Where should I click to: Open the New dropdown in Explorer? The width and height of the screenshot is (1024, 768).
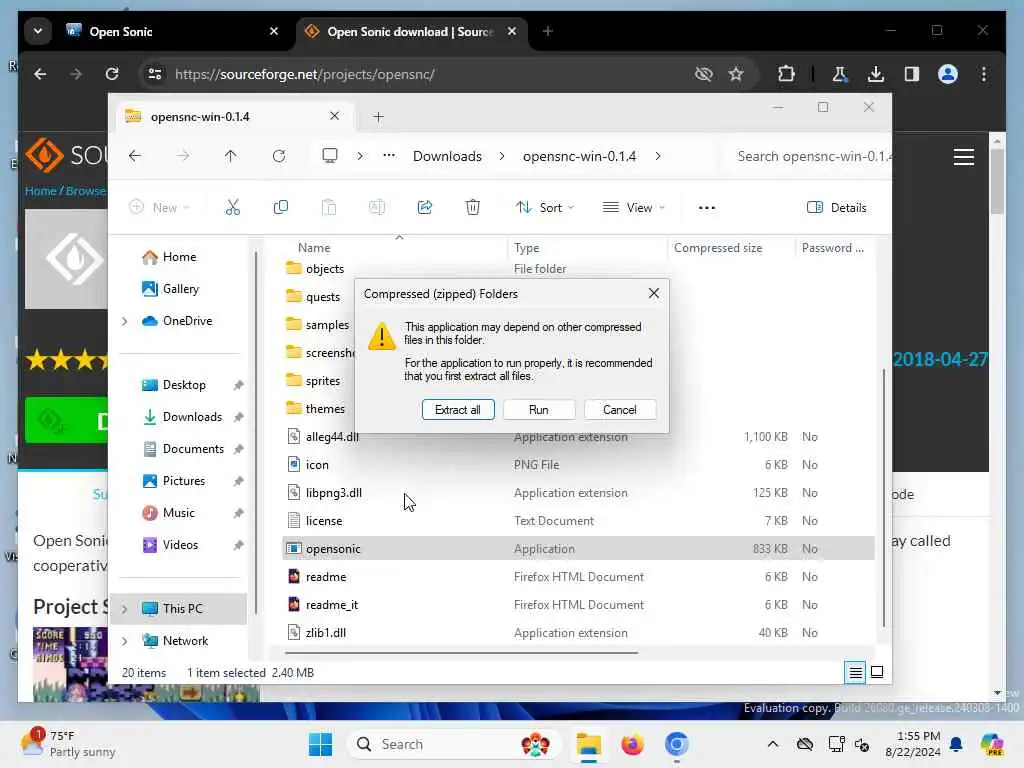(x=160, y=208)
